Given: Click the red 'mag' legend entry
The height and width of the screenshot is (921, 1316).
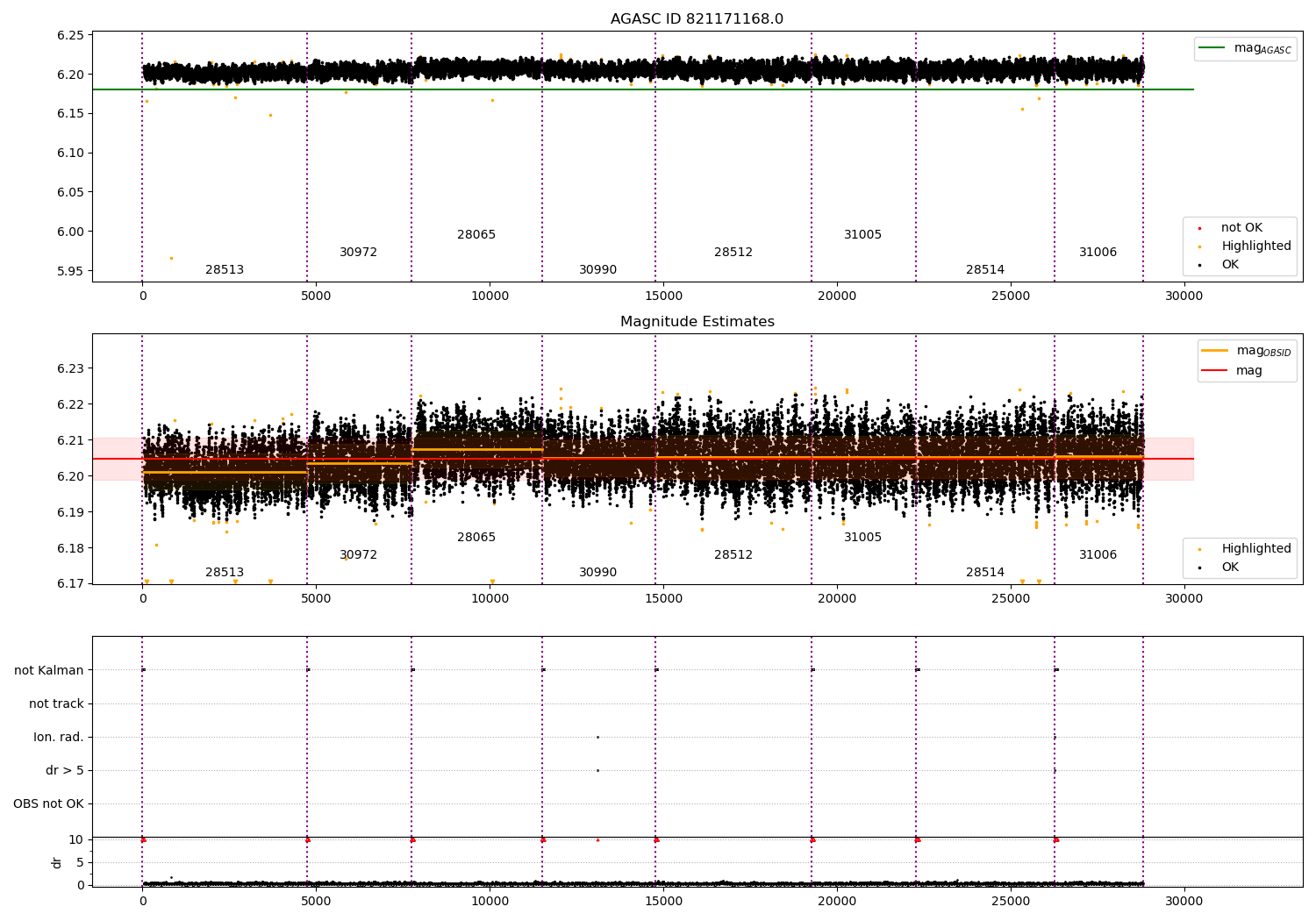Looking at the screenshot, I should [1232, 370].
